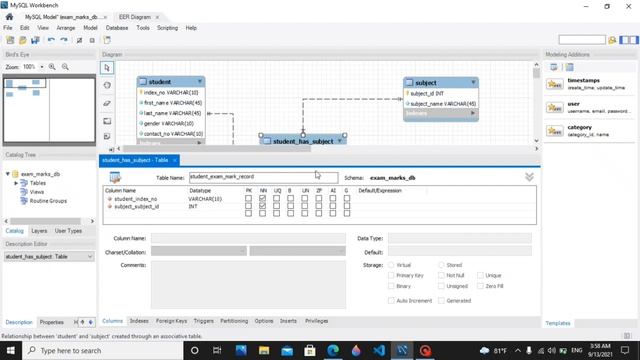The image size is (640, 360).
Task: Select the eraser tool
Action: [107, 103]
